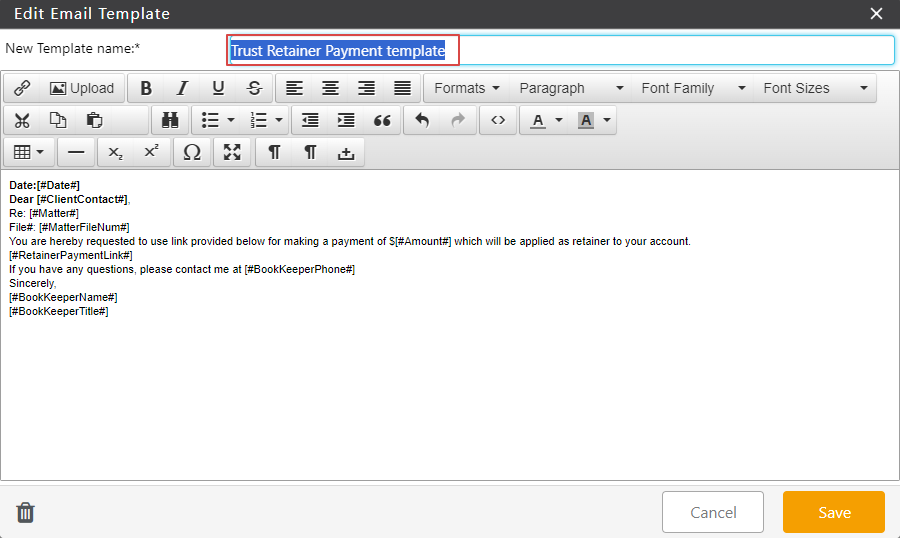Apply the text color swatch
The height and width of the screenshot is (538, 900).
click(x=538, y=120)
